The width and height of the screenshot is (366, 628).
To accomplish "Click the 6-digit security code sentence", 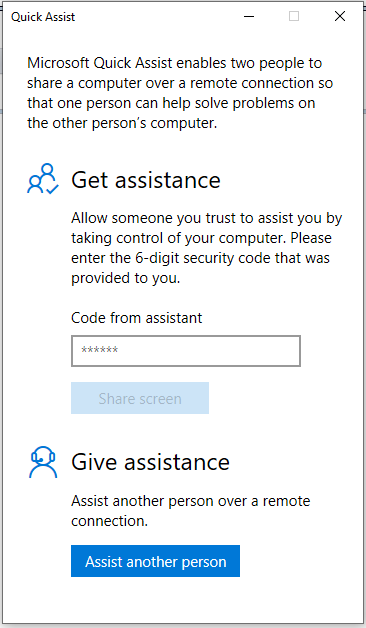I will pos(200,258).
